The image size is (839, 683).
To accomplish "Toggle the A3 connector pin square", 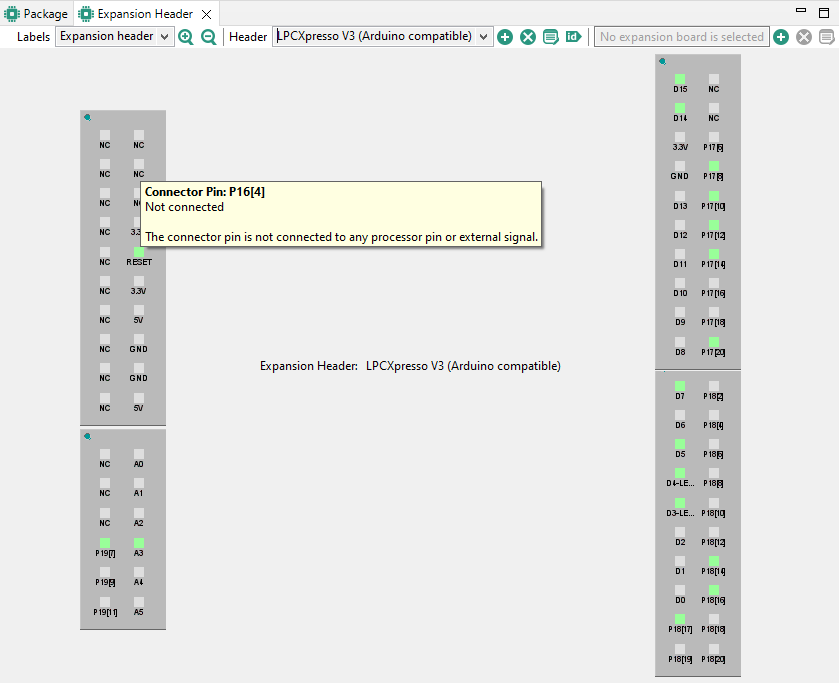I will pyautogui.click(x=139, y=542).
